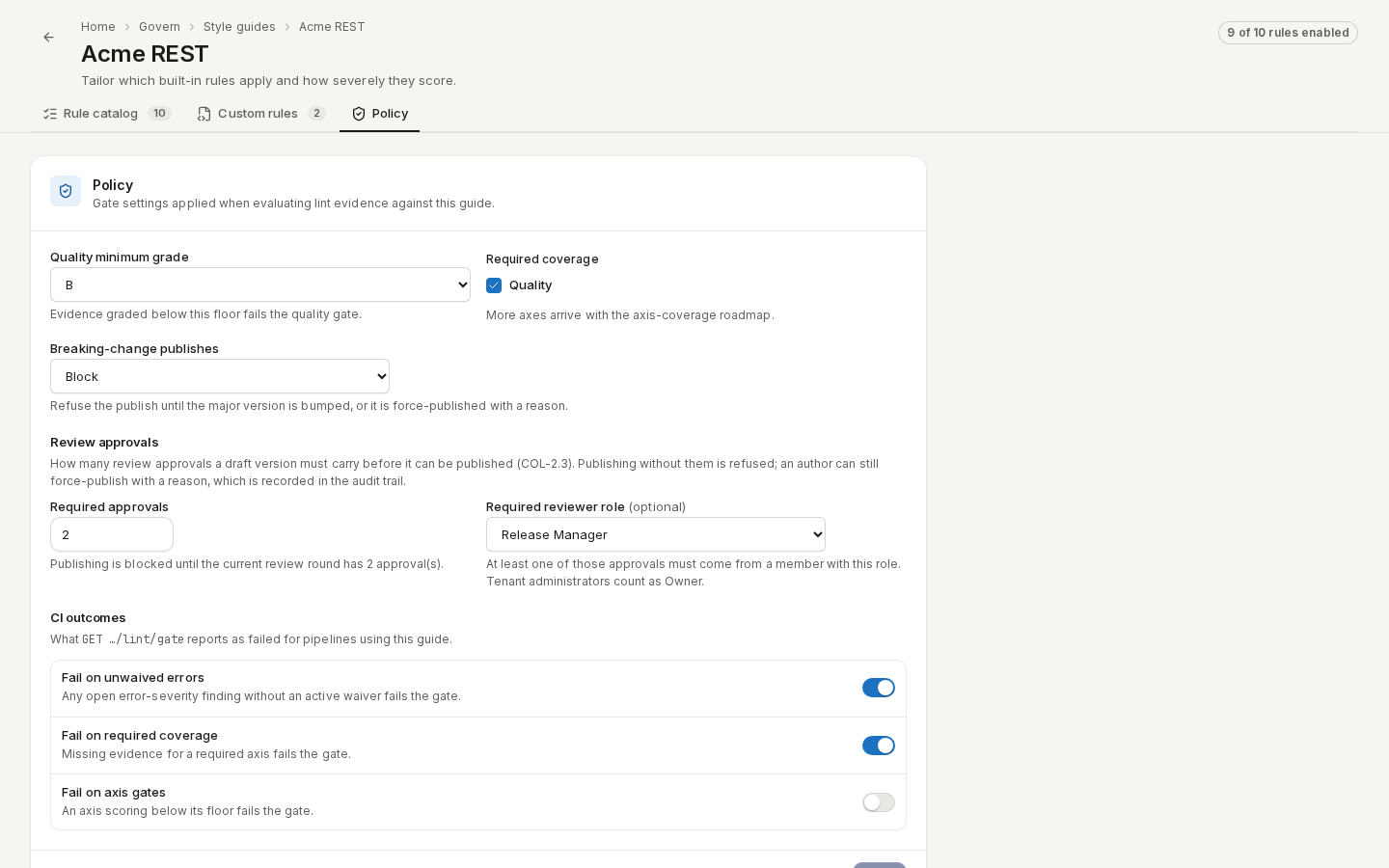Click 'Evidence graded below this floor' help text
Screen dimensions: 1389x868
click(205, 314)
